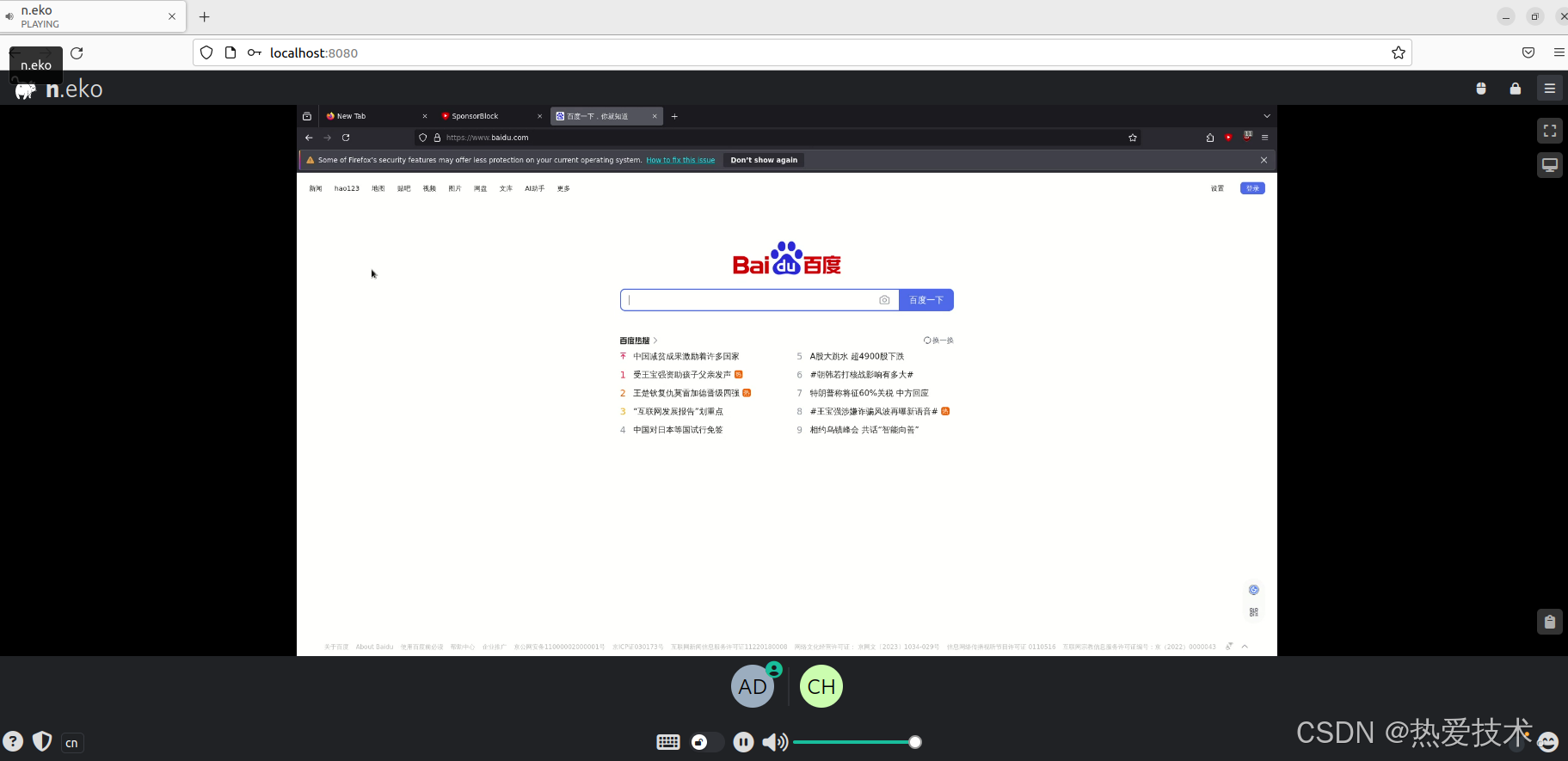This screenshot has width=1568, height=761.
Task: Bookmark baidu.com with the remote star icon
Action: 1133,138
